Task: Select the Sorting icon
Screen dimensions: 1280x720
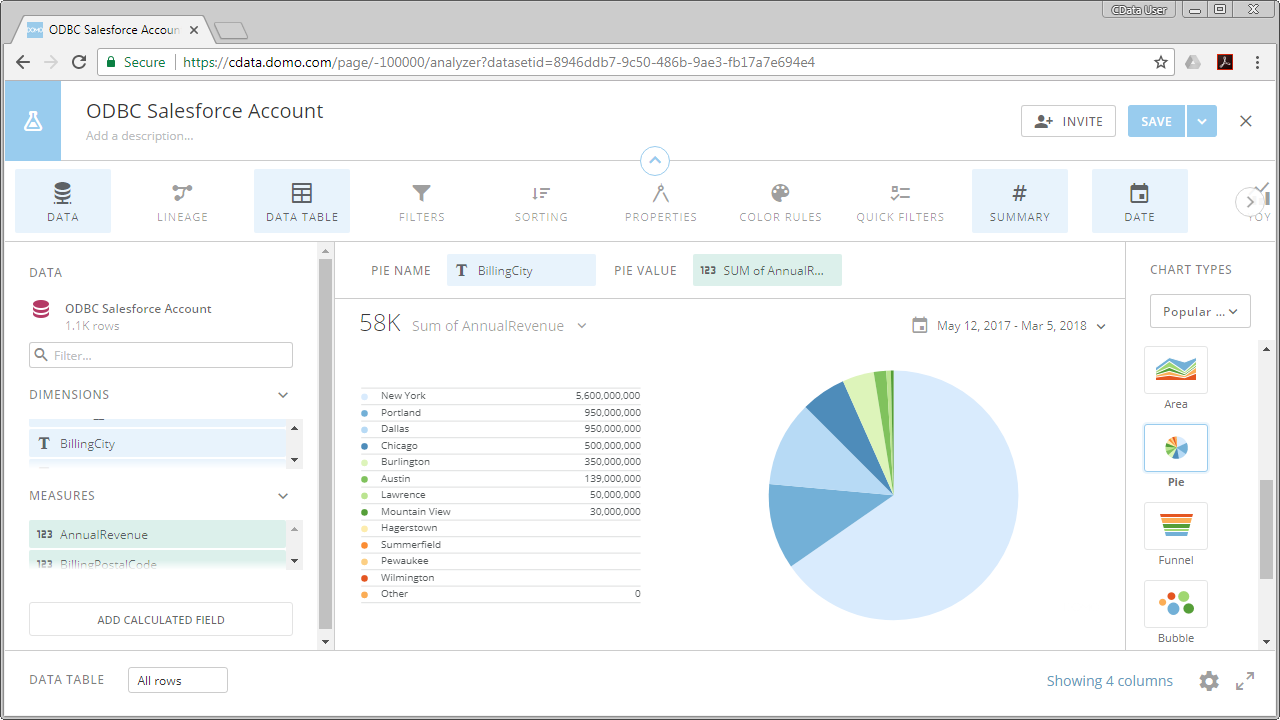Action: [x=541, y=200]
